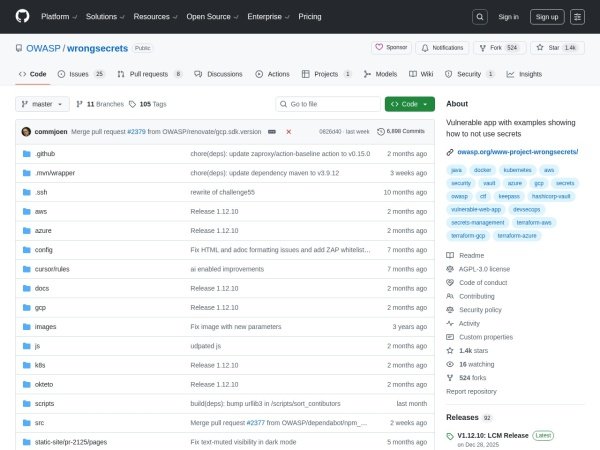600x450 pixels.
Task: Open the .github folder
Action: (x=45, y=154)
